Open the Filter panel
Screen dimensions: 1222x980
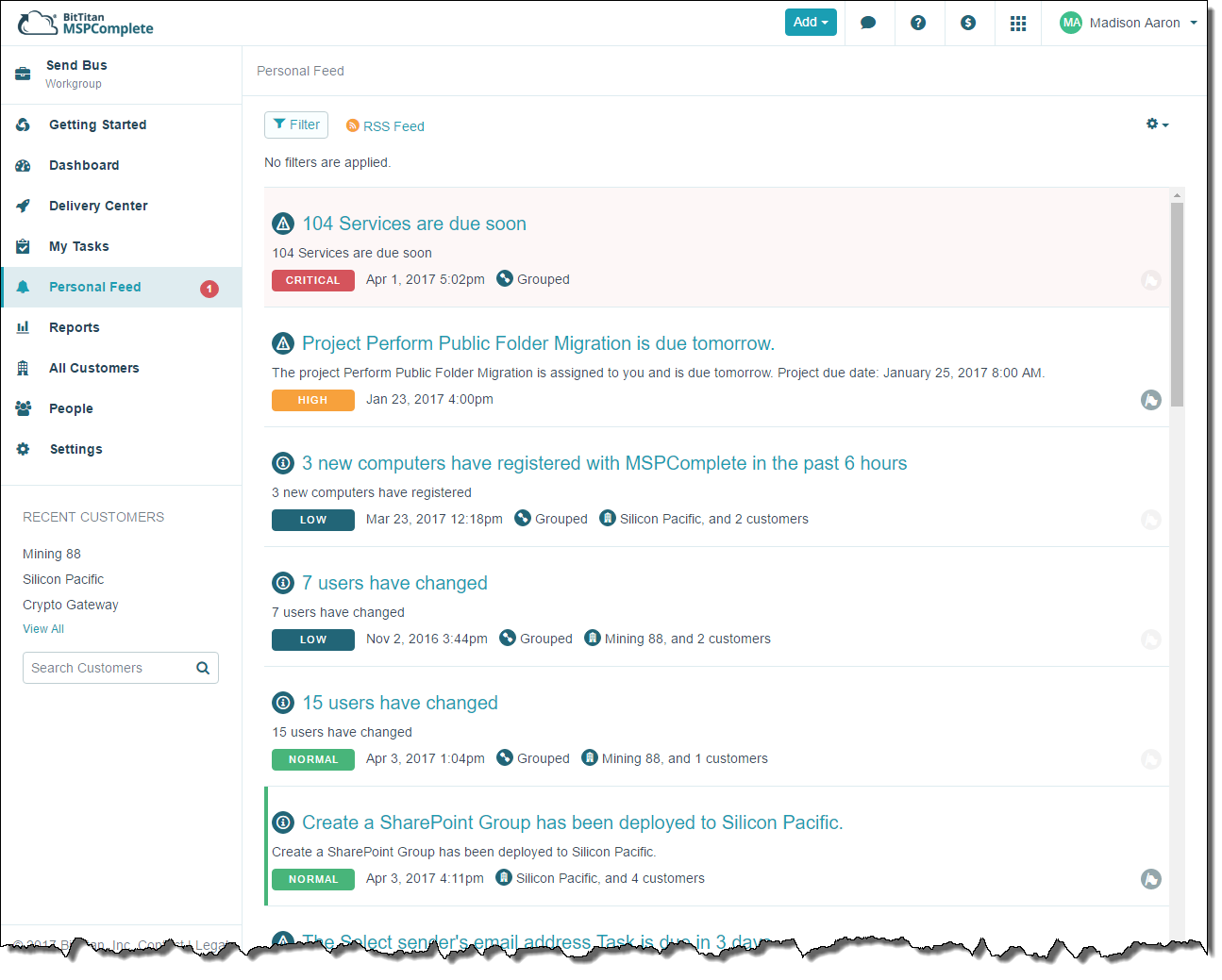[296, 125]
